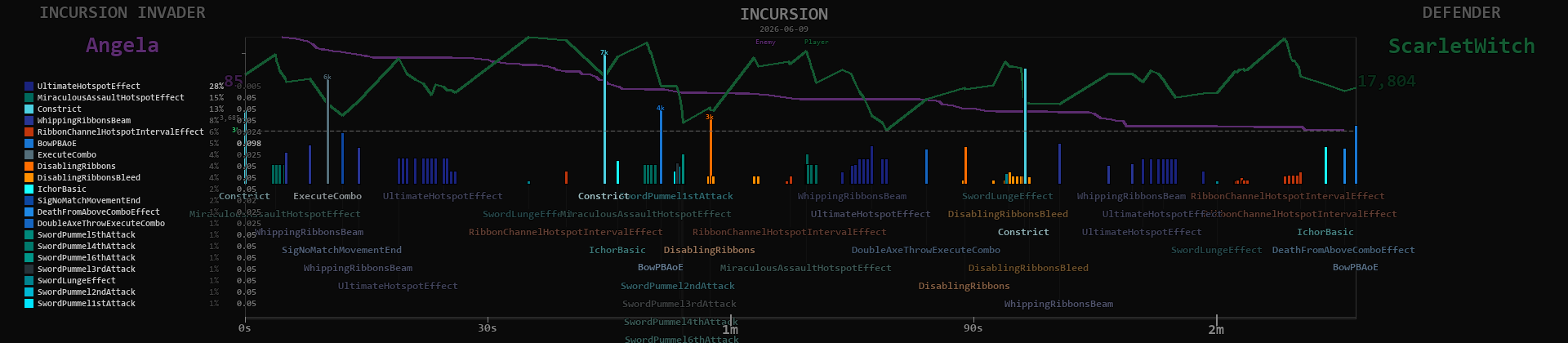The width and height of the screenshot is (1568, 343).
Task: Click the 0s tick on time axis
Action: click(x=245, y=327)
